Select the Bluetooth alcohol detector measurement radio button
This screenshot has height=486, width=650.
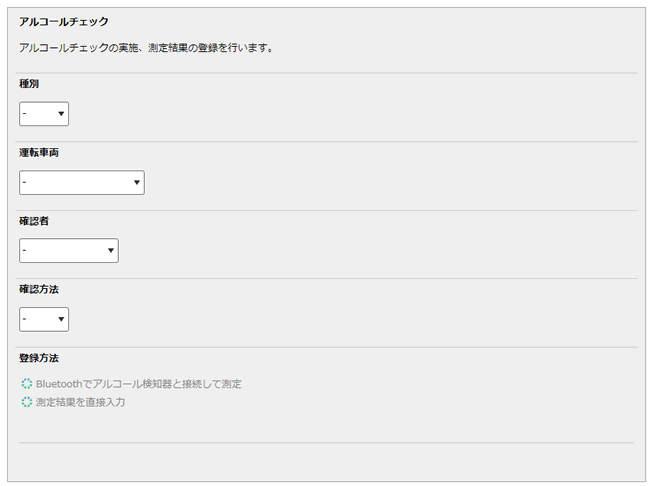coord(27,383)
